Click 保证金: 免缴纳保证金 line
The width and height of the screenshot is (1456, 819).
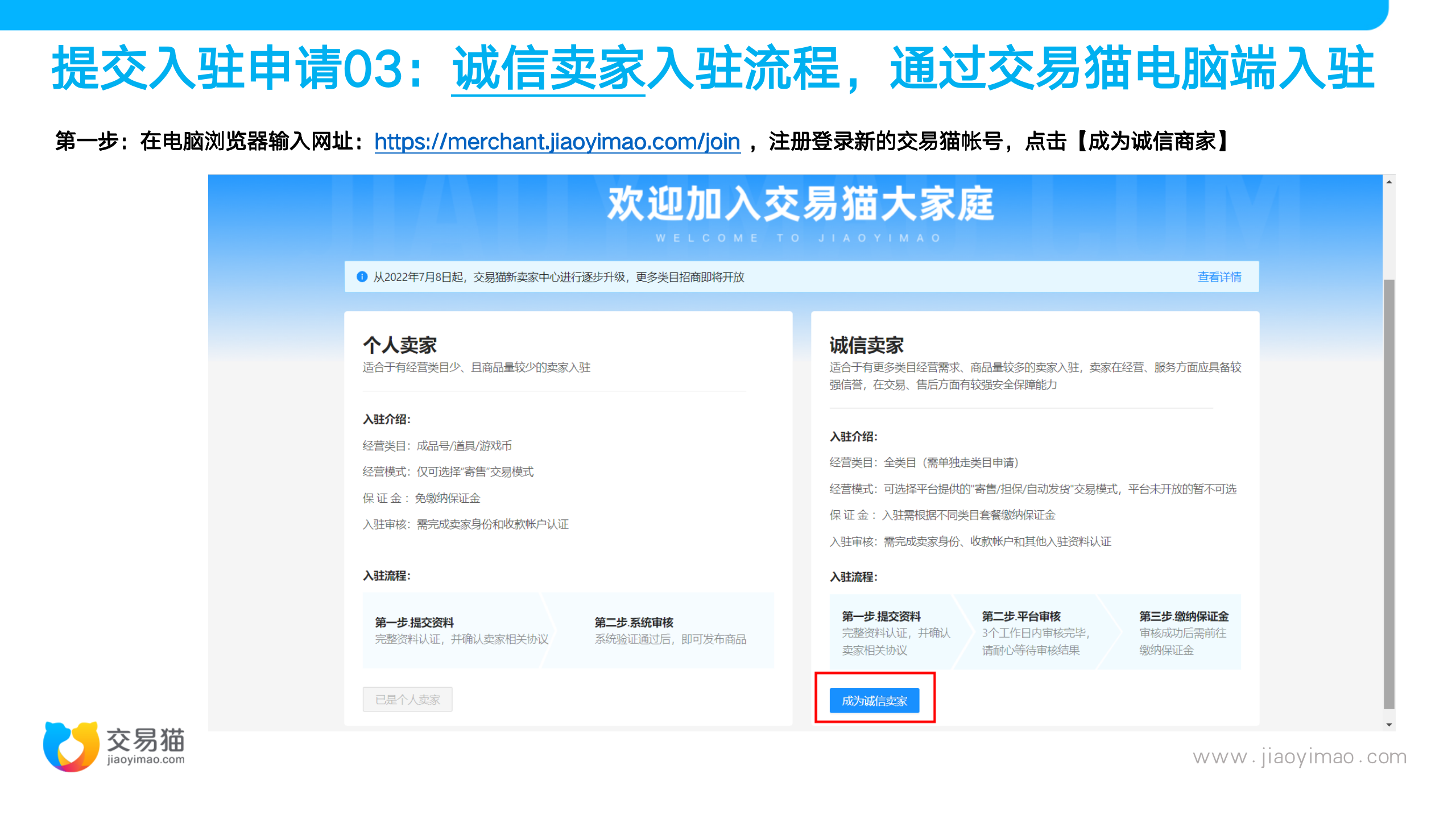coord(421,498)
